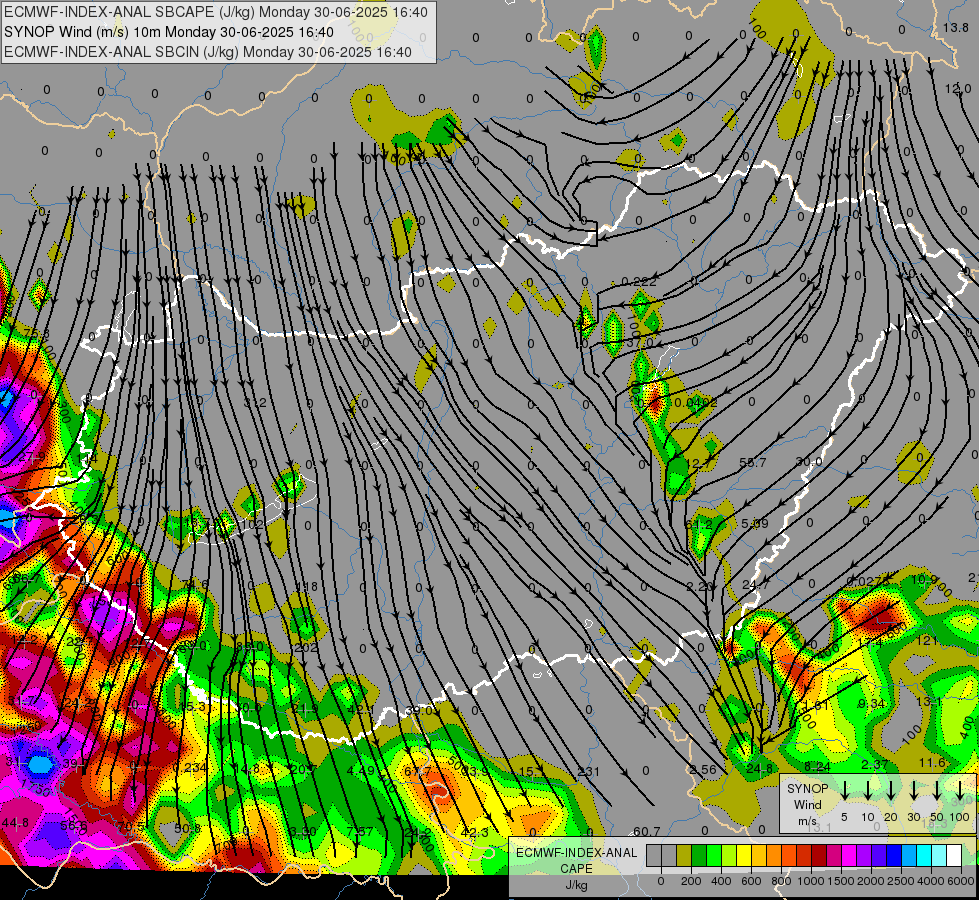This screenshot has height=900, width=979.
Task: Click the '121' value on the map
Action: pos(927,640)
